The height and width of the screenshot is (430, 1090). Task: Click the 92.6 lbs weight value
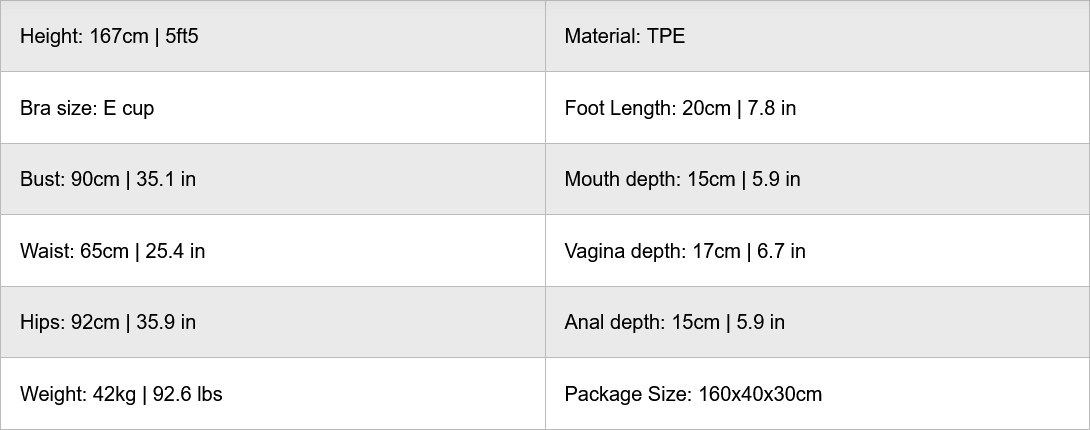[187, 394]
